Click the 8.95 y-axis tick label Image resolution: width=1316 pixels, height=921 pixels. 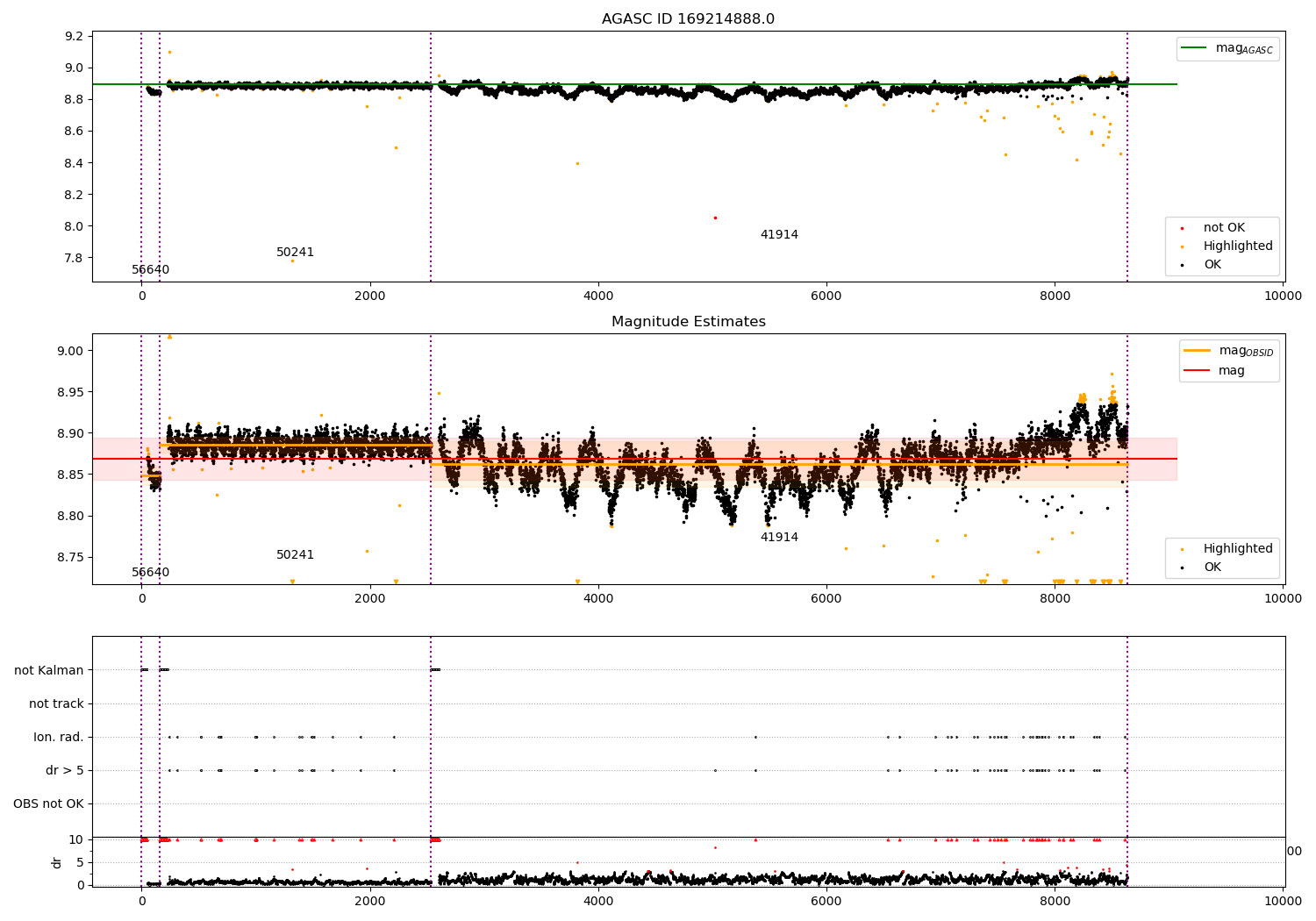tap(71, 393)
